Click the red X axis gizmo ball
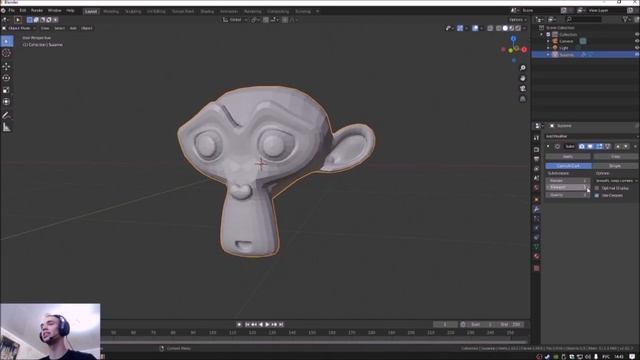Viewport: 640px width, 360px height. [x=524, y=49]
